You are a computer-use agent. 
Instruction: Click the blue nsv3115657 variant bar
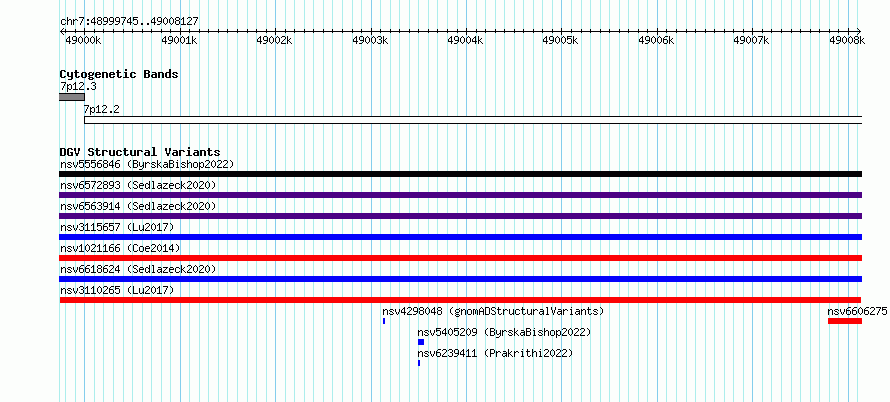[460, 237]
